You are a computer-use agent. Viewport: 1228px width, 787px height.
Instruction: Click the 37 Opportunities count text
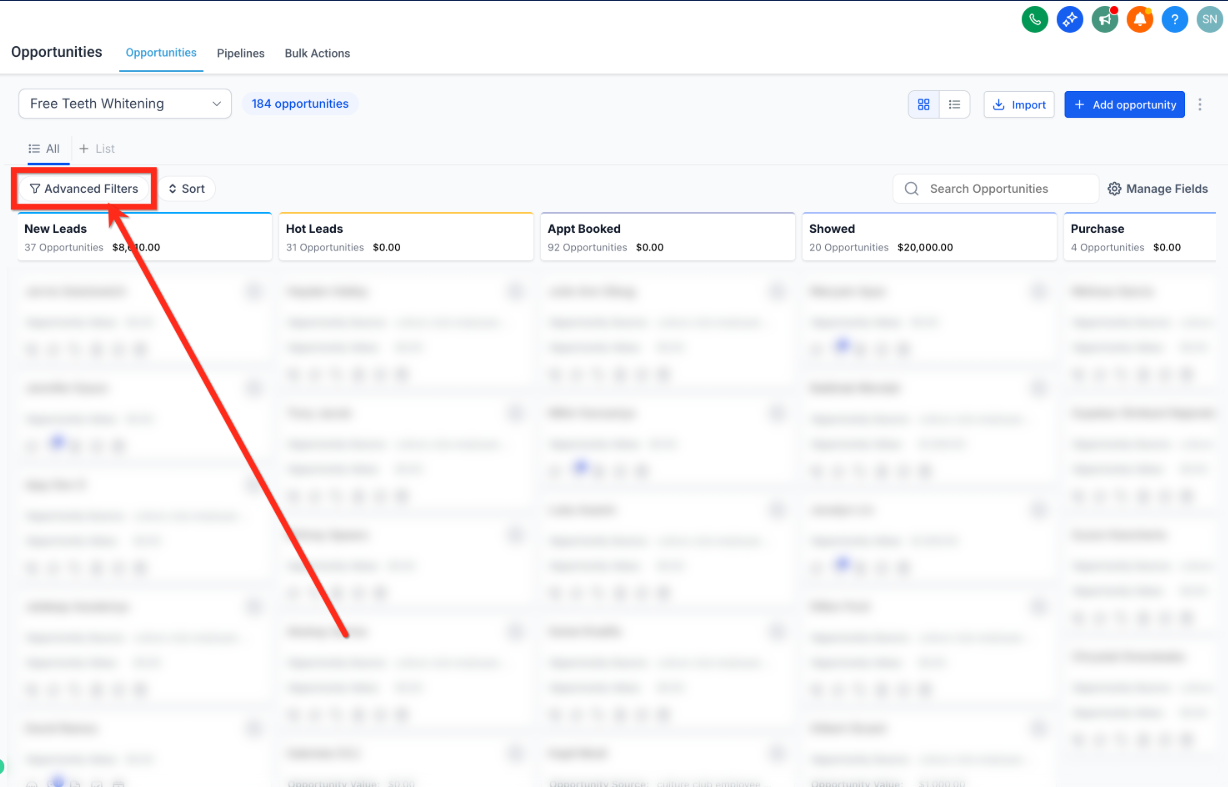64,247
